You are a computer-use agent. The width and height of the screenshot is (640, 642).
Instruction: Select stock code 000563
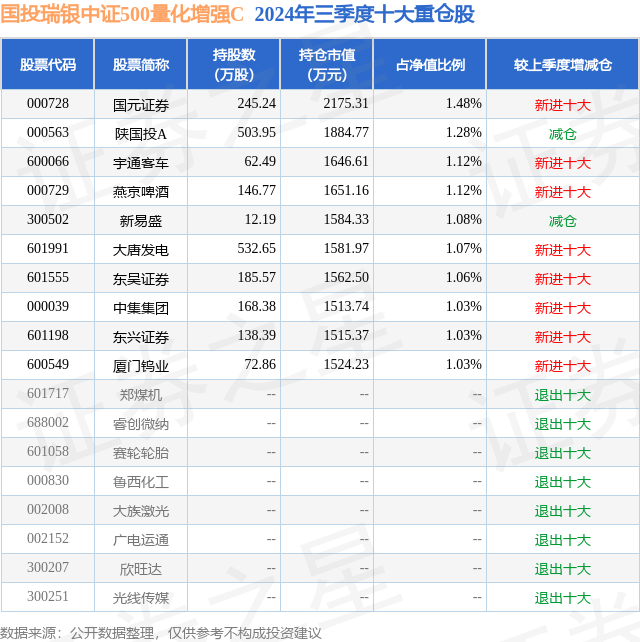[47, 133]
